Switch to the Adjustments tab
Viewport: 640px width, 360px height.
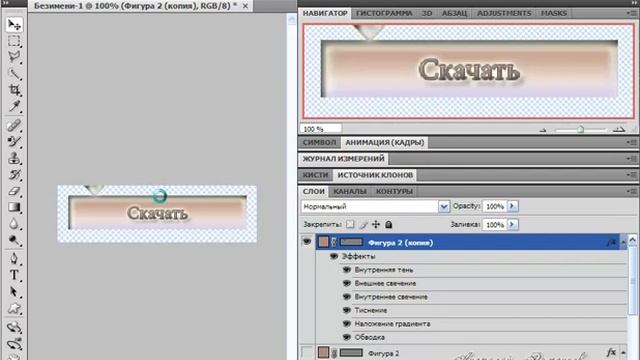coord(504,13)
